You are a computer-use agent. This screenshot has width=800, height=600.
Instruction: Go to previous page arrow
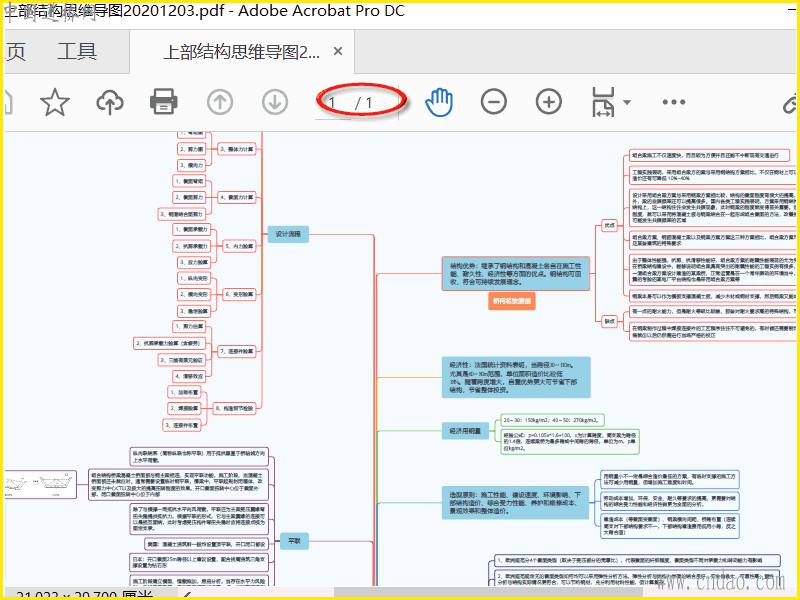pos(220,102)
